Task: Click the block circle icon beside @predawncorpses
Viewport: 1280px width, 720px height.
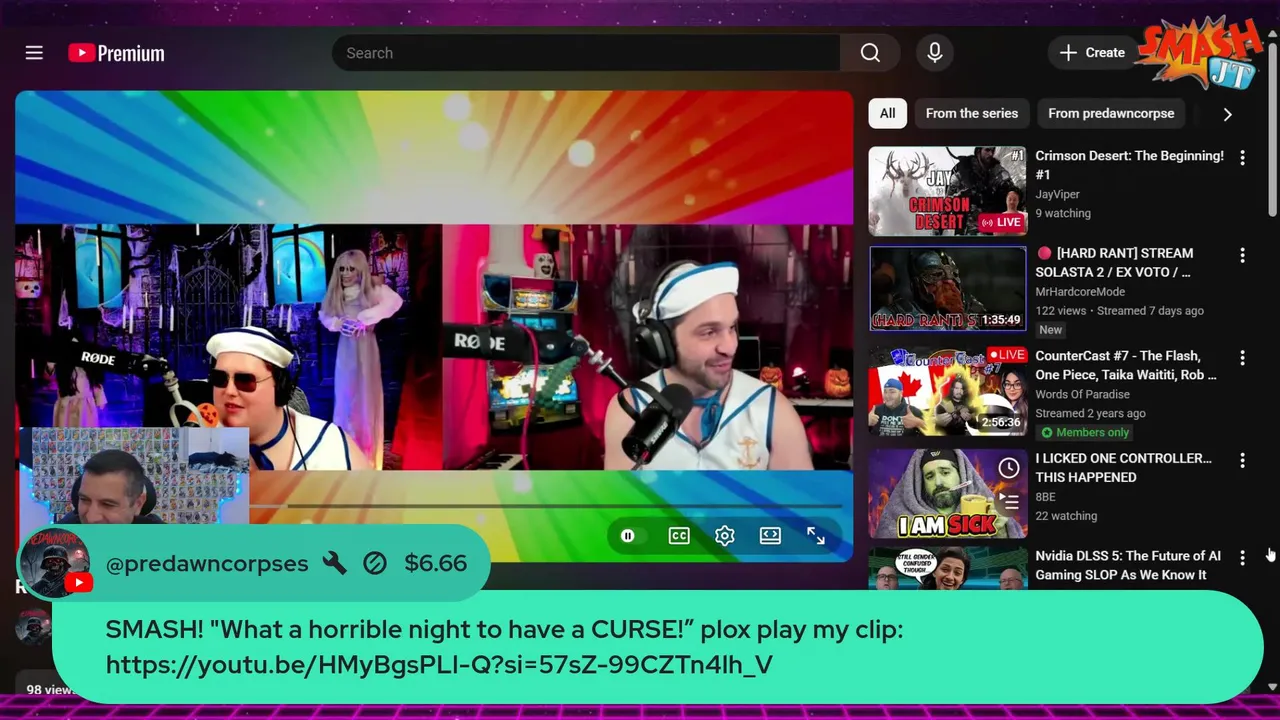Action: [375, 563]
